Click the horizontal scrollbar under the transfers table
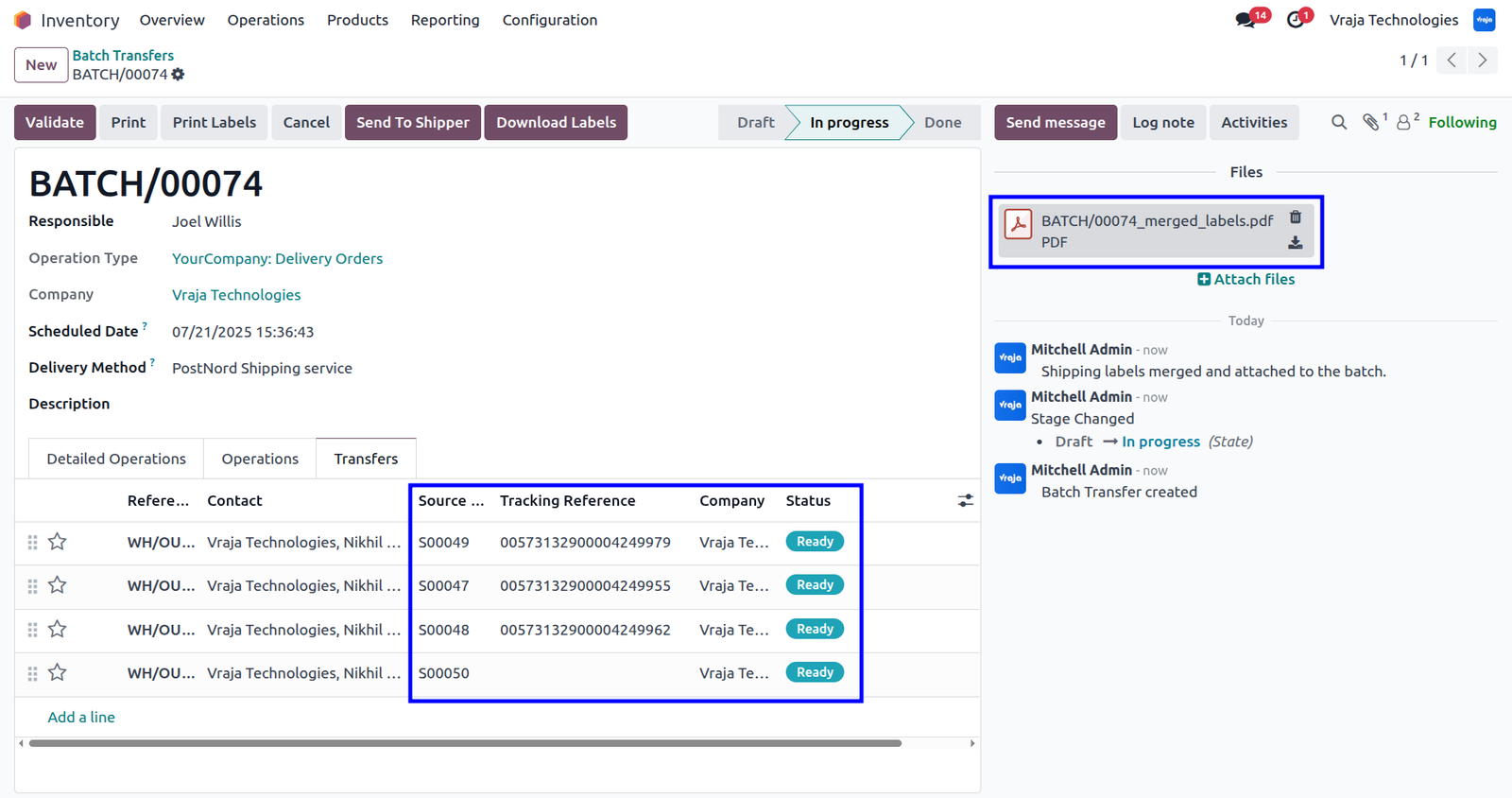Screen dimensions: 1512x798 coord(465,743)
